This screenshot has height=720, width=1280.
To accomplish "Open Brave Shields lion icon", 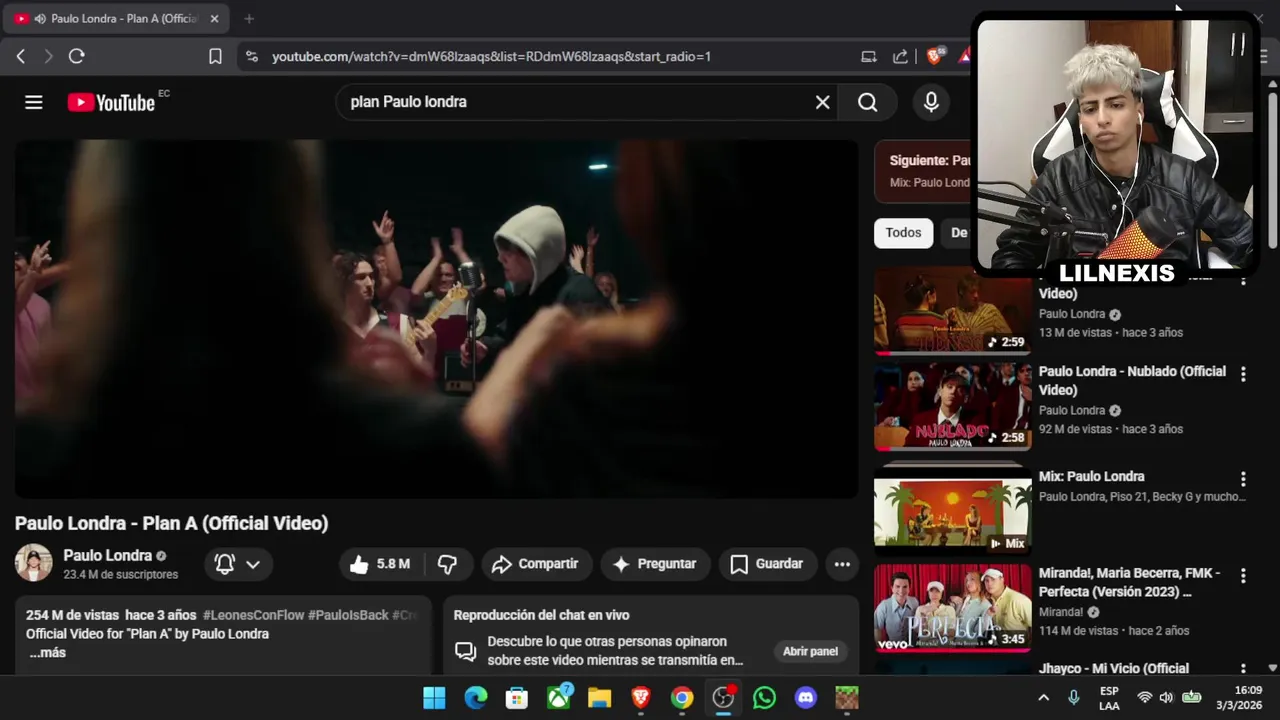I will coord(934,56).
